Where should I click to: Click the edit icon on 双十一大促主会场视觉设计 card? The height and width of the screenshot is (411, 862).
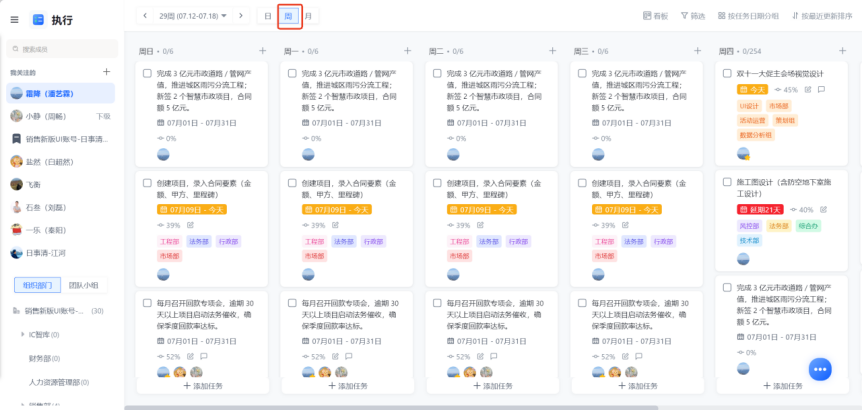point(808,90)
